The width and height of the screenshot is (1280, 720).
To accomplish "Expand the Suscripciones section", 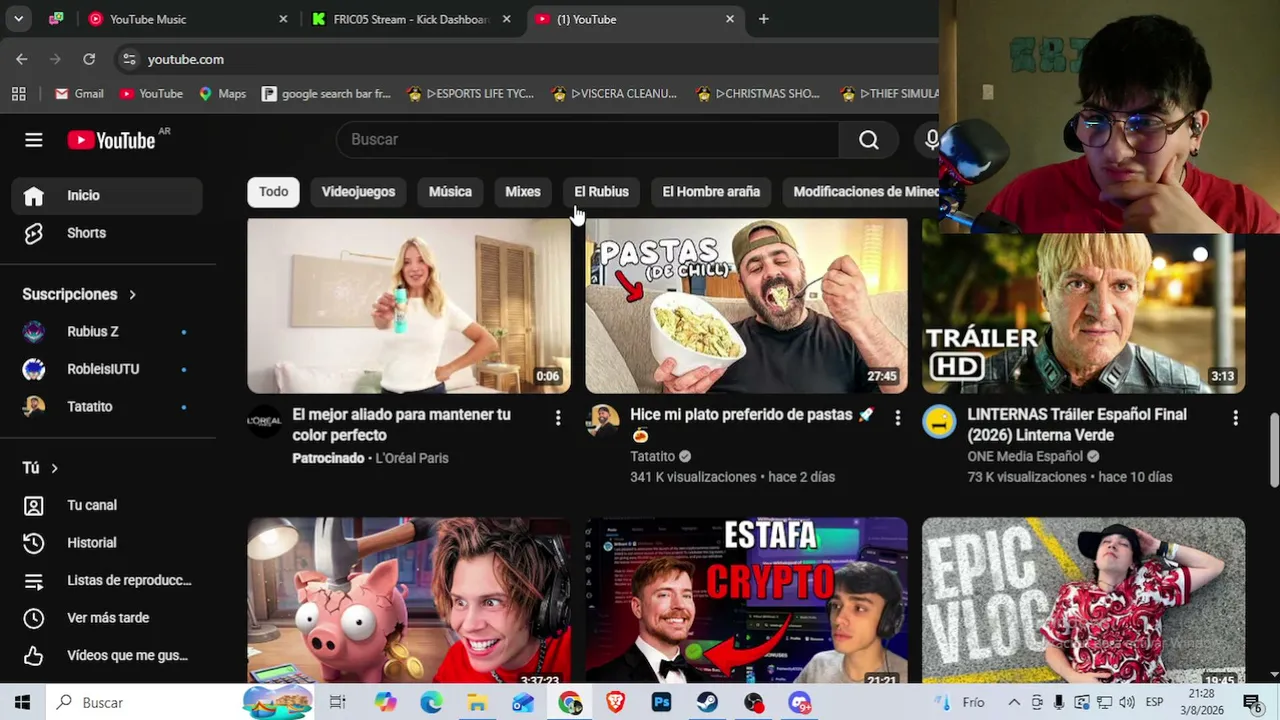I will click(x=79, y=294).
